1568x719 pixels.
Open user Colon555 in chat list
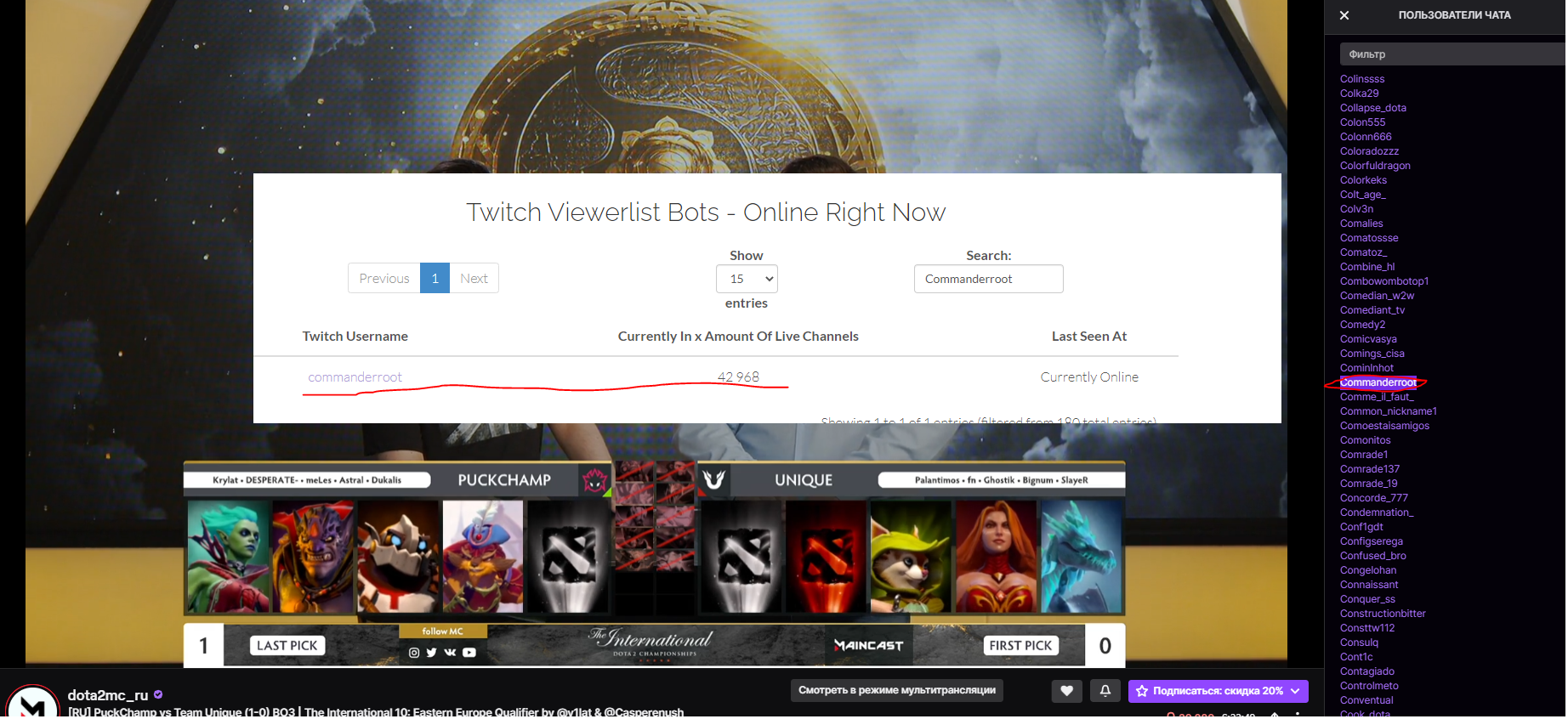[1363, 122]
